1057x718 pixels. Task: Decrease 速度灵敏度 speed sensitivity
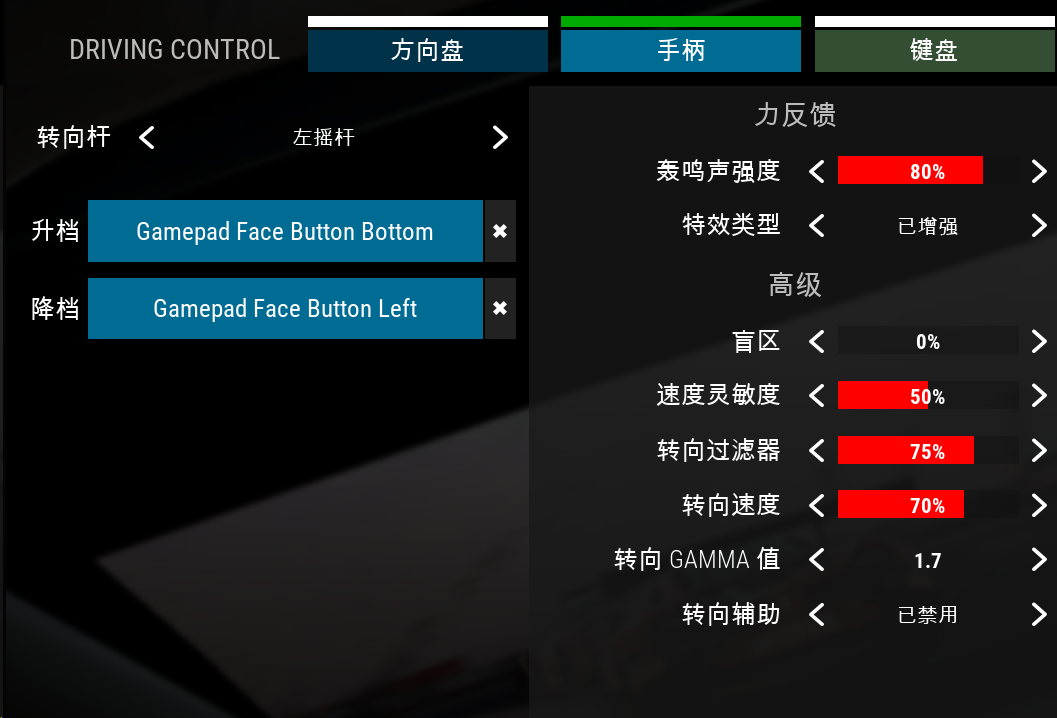817,395
